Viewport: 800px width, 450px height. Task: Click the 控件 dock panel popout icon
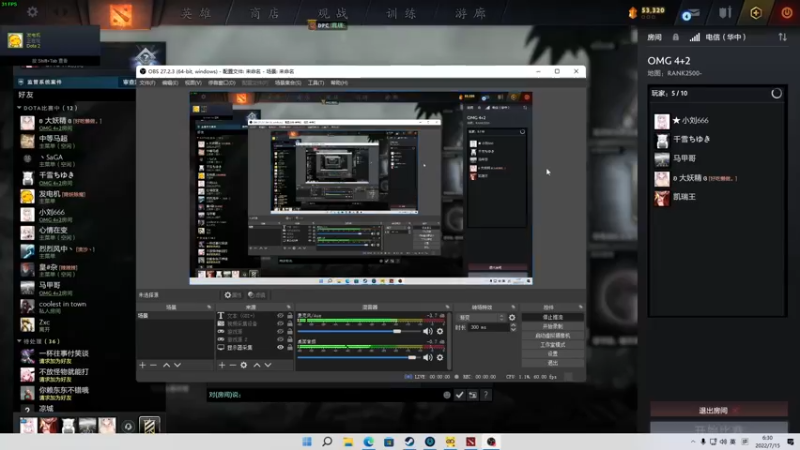(x=581, y=307)
